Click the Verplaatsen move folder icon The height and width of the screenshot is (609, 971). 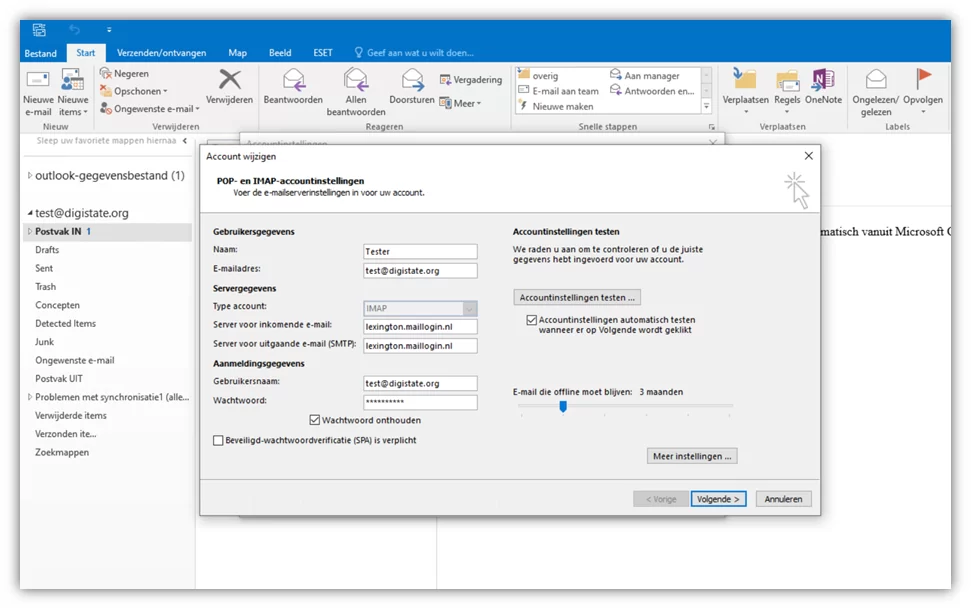(746, 79)
